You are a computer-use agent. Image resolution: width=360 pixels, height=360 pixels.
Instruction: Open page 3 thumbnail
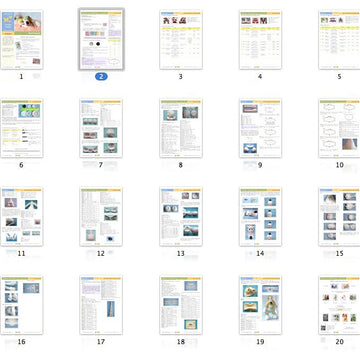coord(181,40)
